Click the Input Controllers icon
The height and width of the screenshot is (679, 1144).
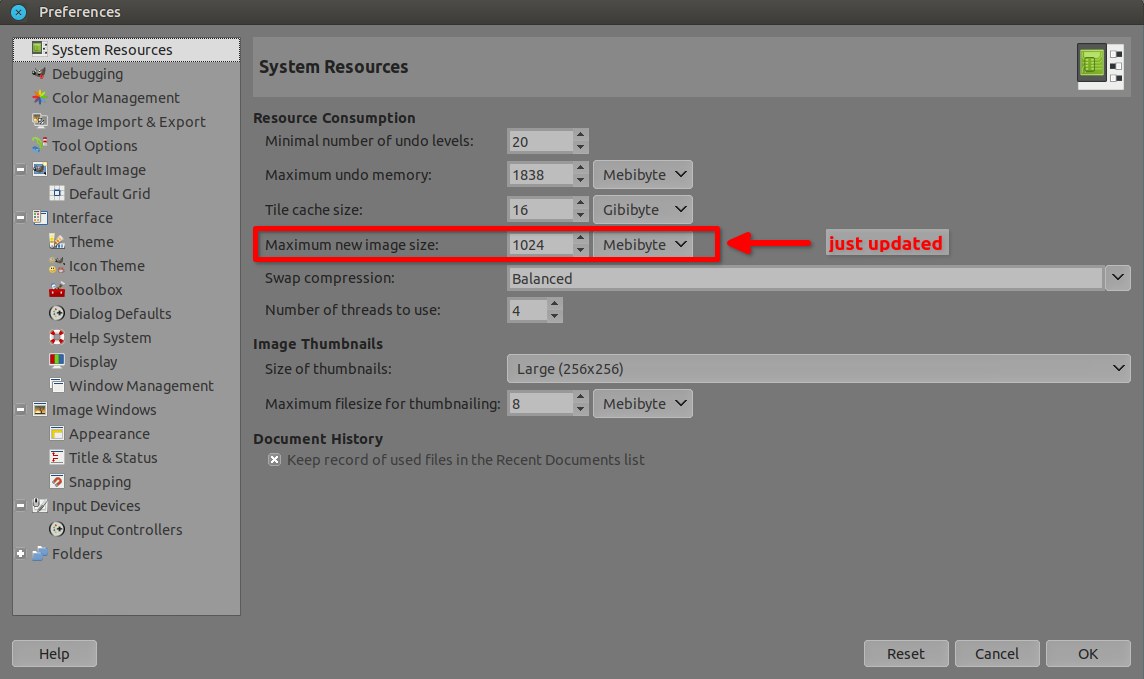click(x=57, y=529)
